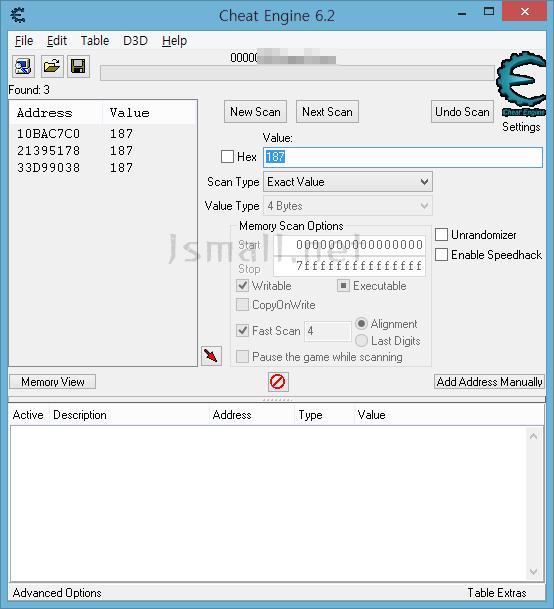Open the Table menu
This screenshot has width=554, height=609.
click(95, 41)
